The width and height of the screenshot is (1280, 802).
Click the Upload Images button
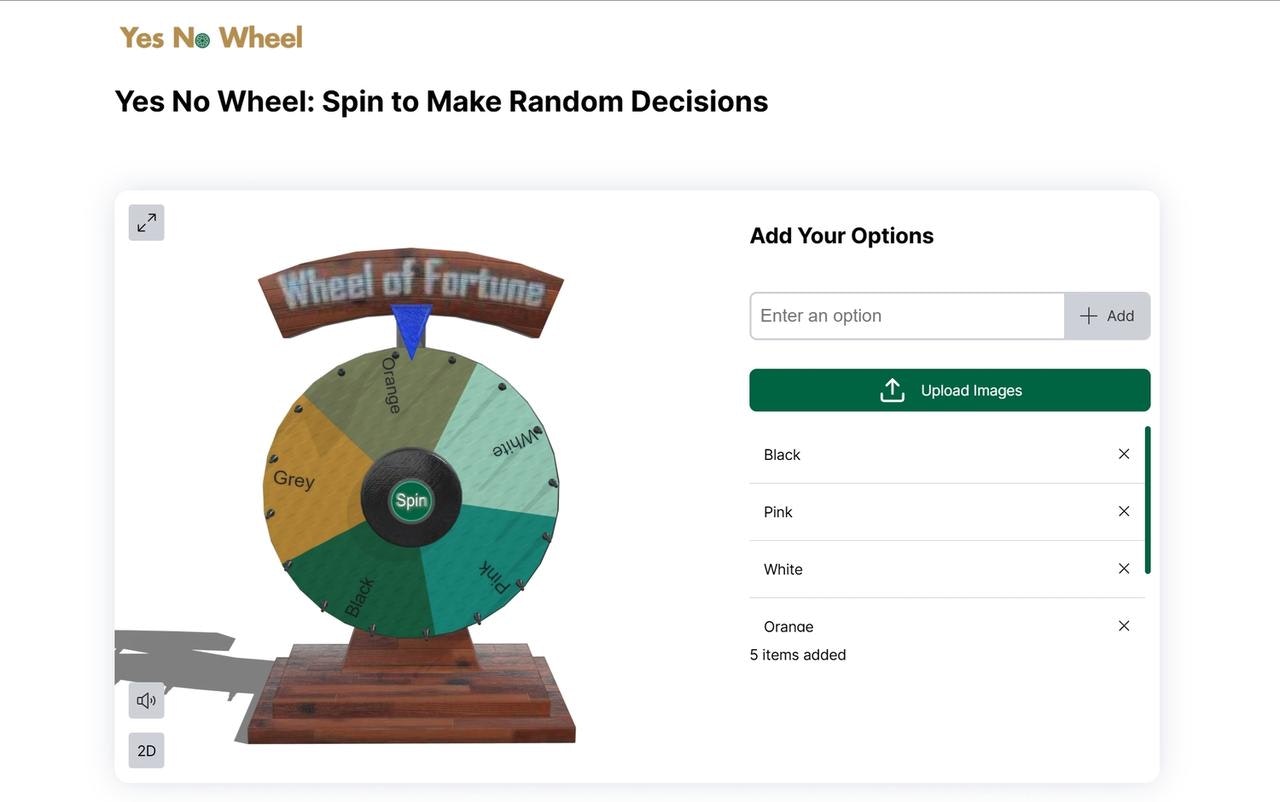click(x=950, y=390)
